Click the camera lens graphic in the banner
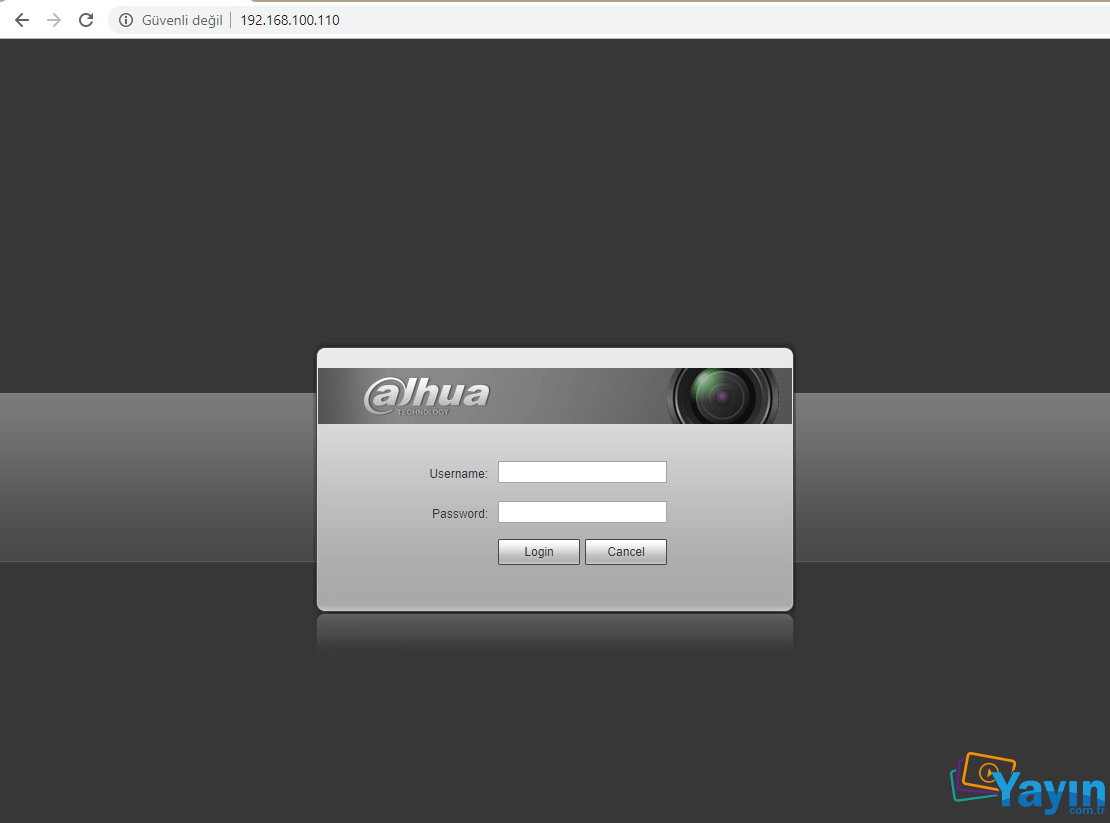This screenshot has width=1110, height=823. (722, 396)
